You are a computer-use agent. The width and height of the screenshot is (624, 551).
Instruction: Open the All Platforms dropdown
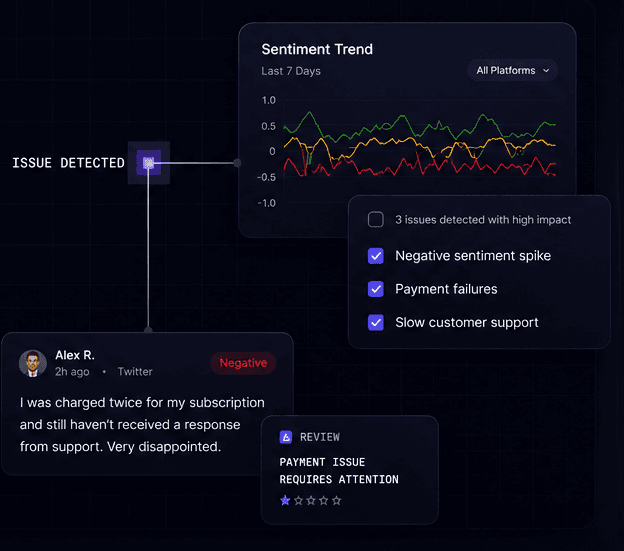point(513,70)
